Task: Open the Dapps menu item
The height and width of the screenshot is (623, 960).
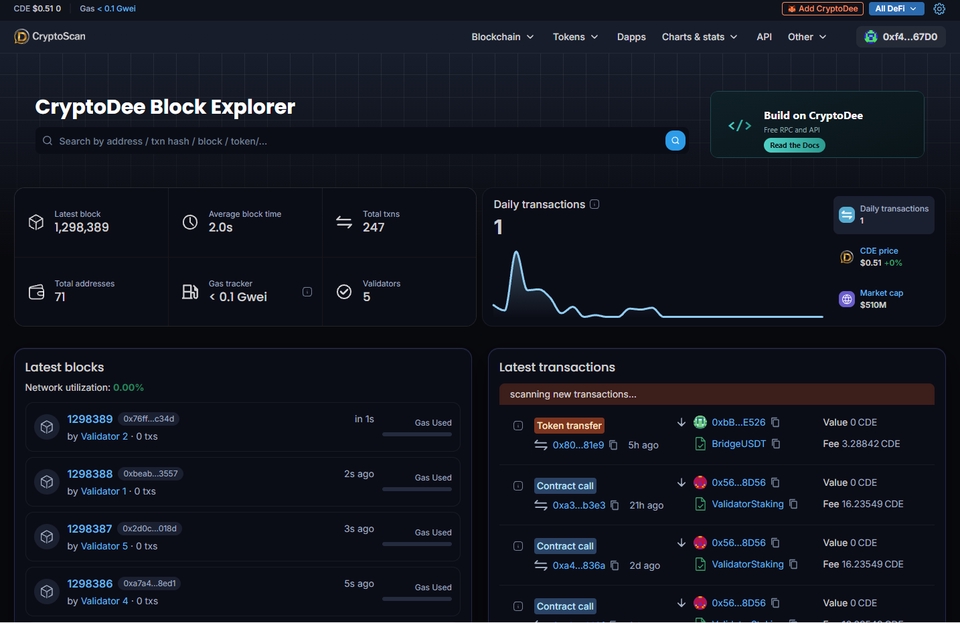Action: [631, 37]
